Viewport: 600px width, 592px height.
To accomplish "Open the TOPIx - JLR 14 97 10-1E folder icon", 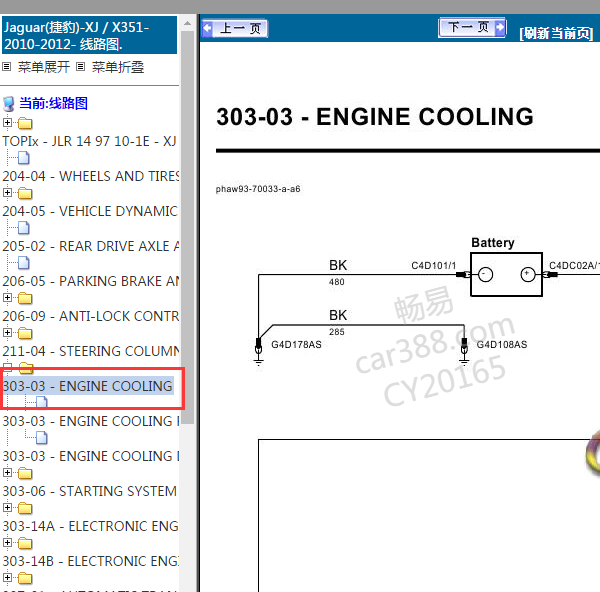I will [25, 123].
